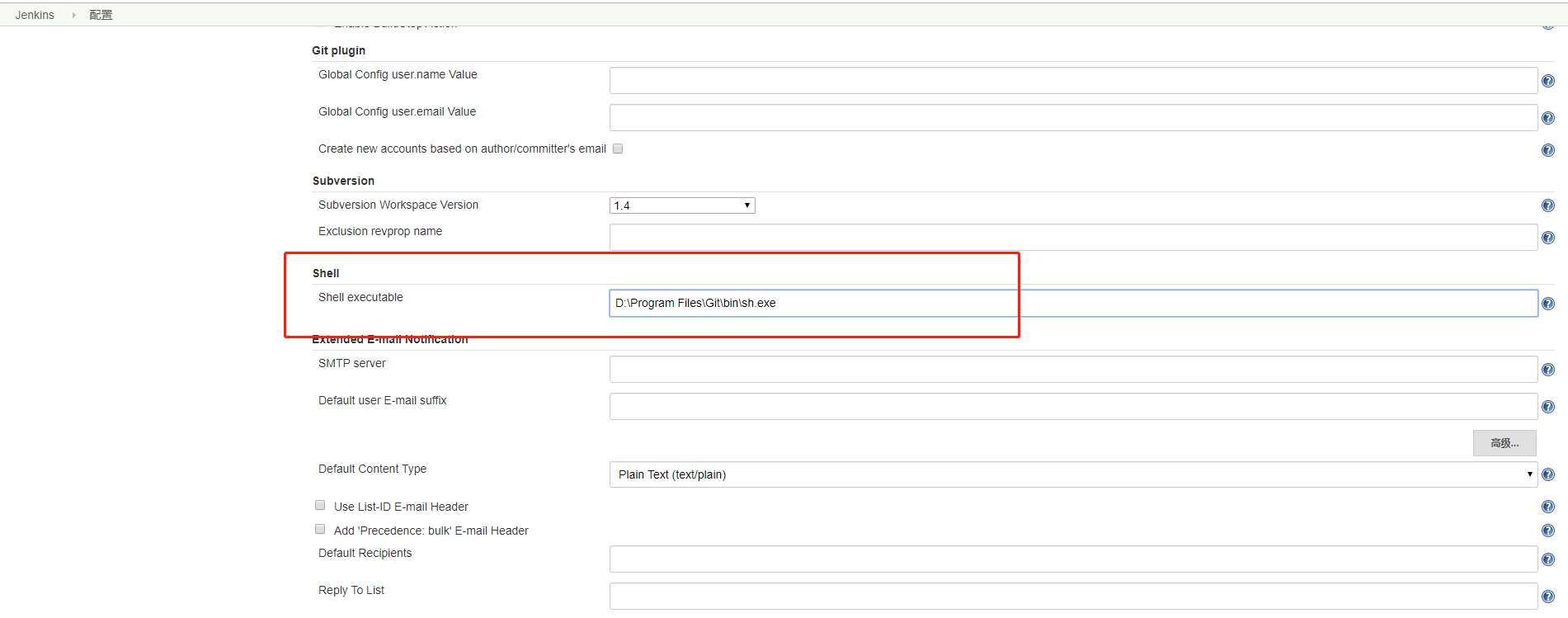Show help for Exclusion revprop name
1568x618 pixels.
[x=1547, y=238]
